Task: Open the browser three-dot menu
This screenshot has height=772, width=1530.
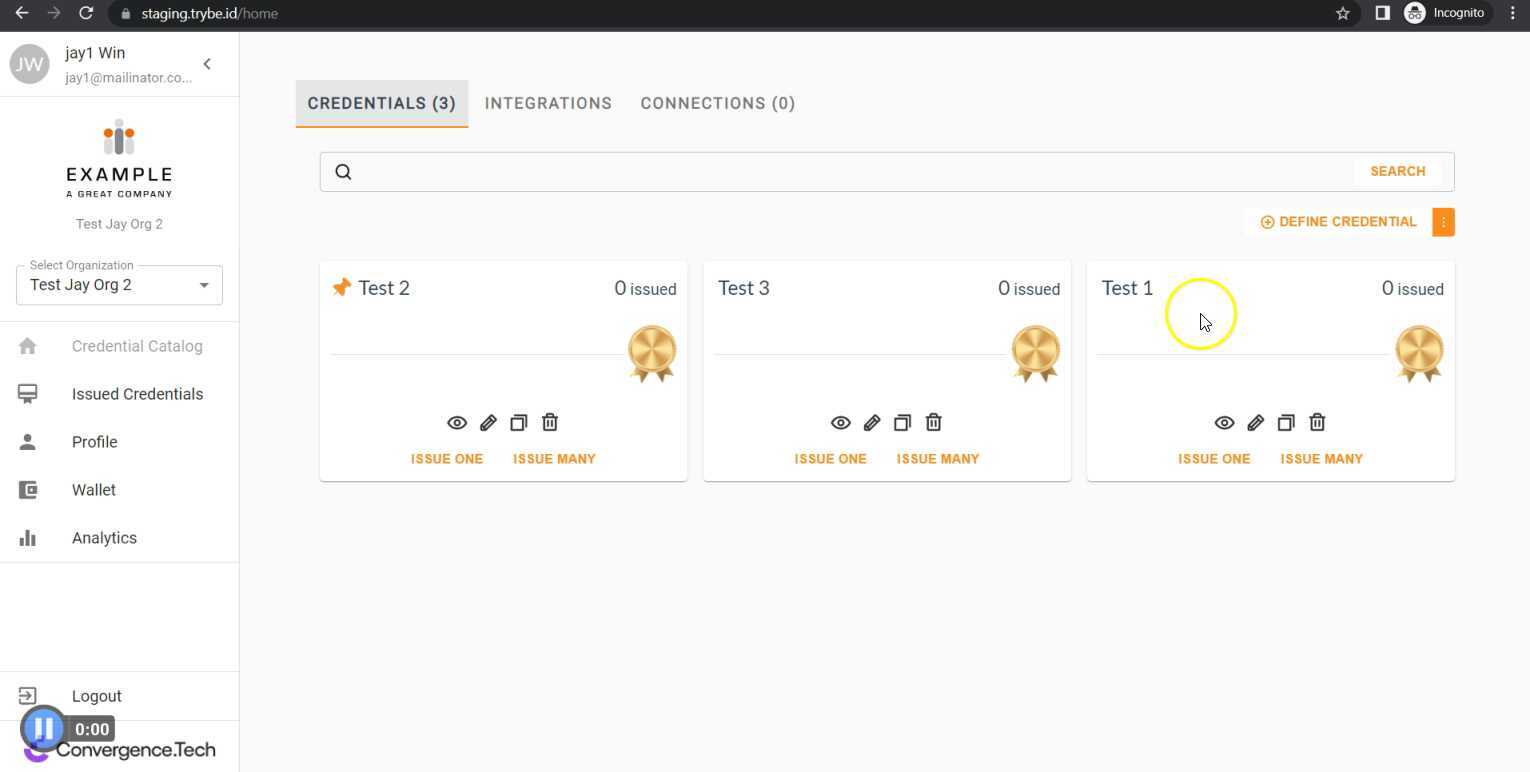Action: (x=1512, y=13)
